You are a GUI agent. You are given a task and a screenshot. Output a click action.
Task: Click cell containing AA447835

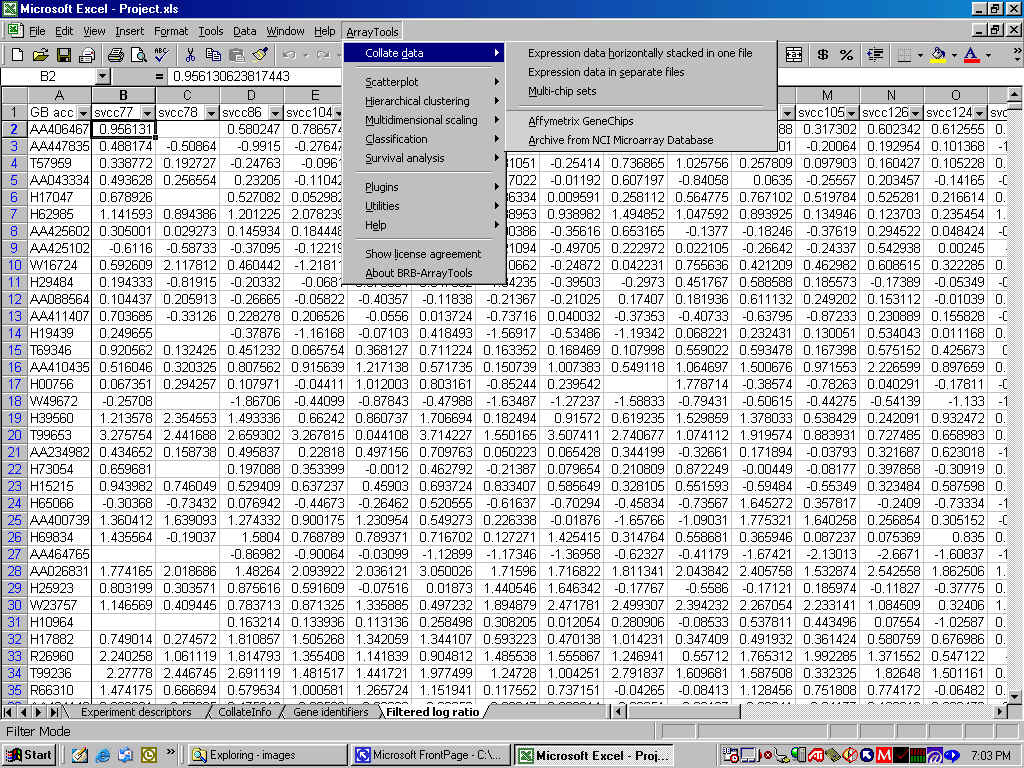59,146
